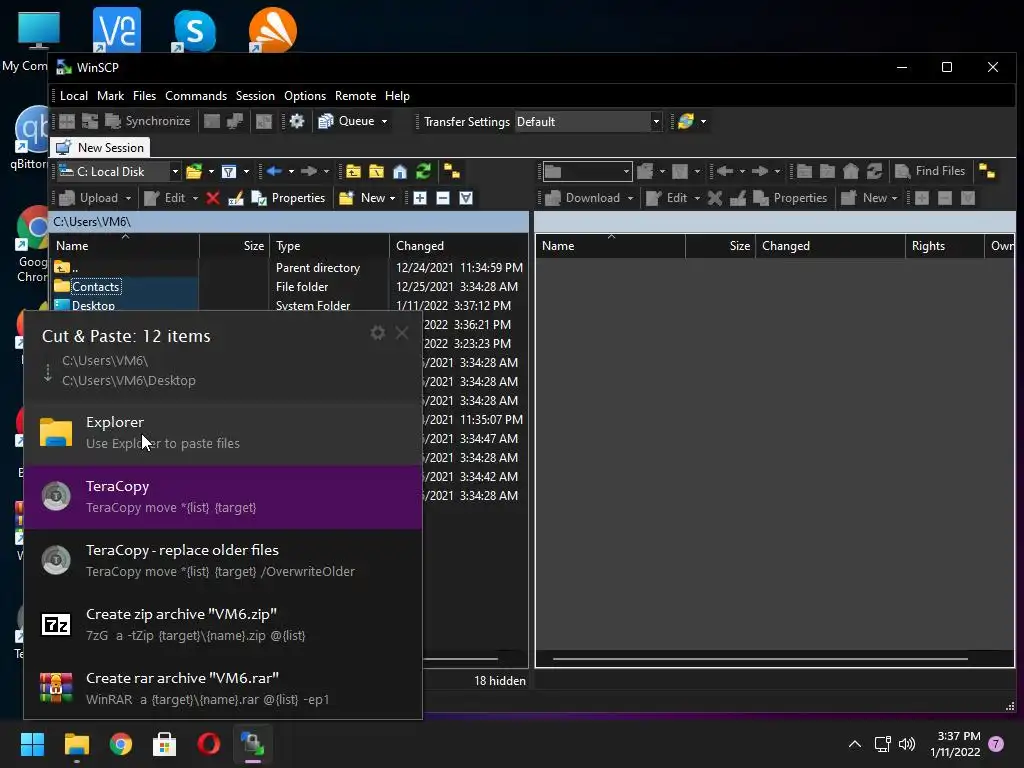Screen dimensions: 1024x768
Task: Go to local parent directory icon
Action: coord(353,172)
